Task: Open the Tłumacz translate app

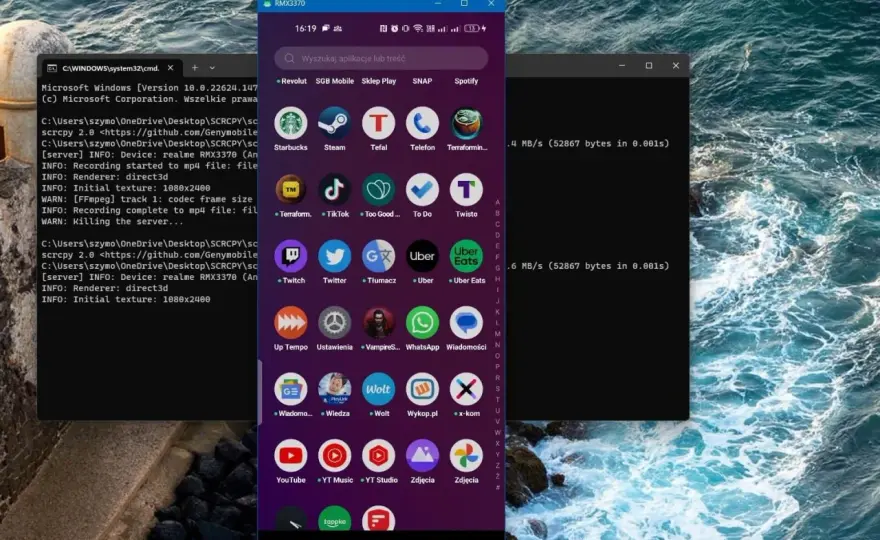Action: pyautogui.click(x=378, y=256)
